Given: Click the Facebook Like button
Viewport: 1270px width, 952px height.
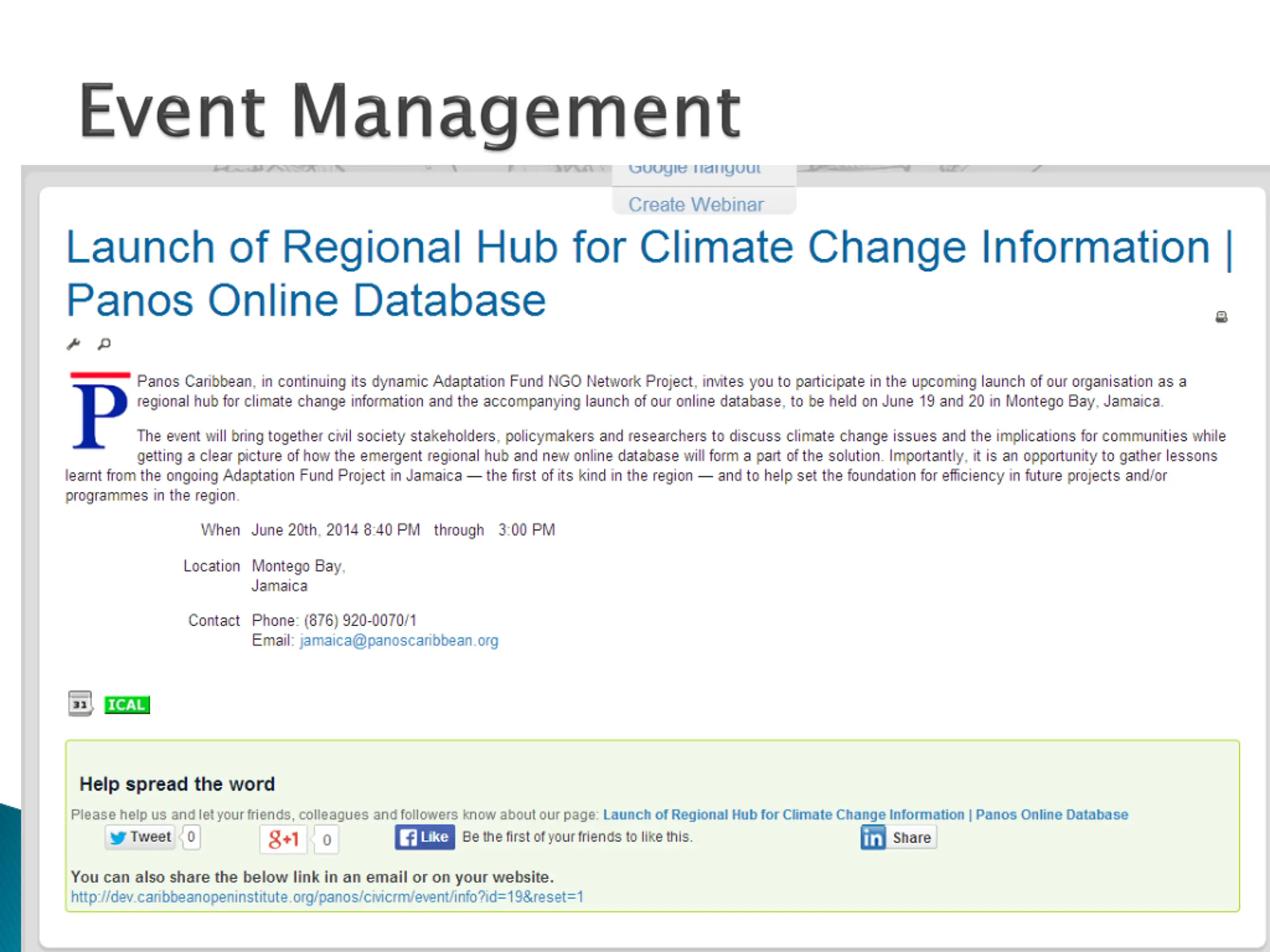Looking at the screenshot, I should pos(425,837).
